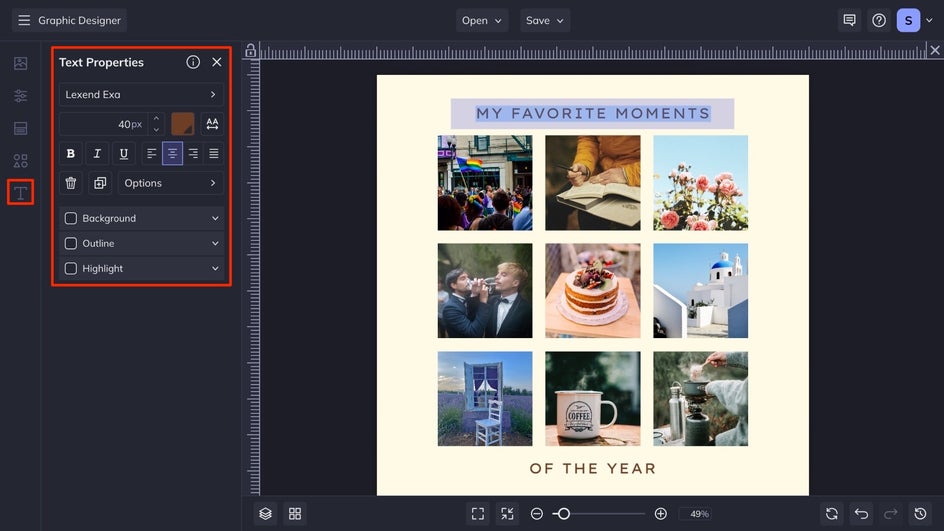Open the Graphic Designer hamburger menu
944x531 pixels.
click(24, 20)
